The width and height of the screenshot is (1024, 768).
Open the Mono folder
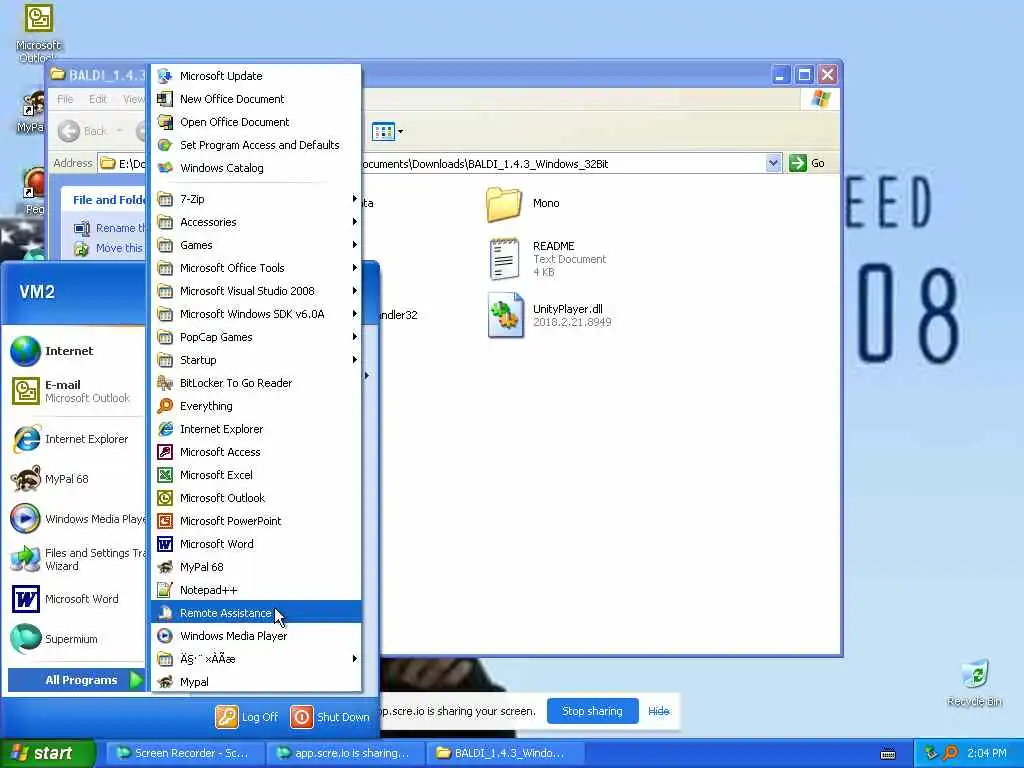coord(522,204)
